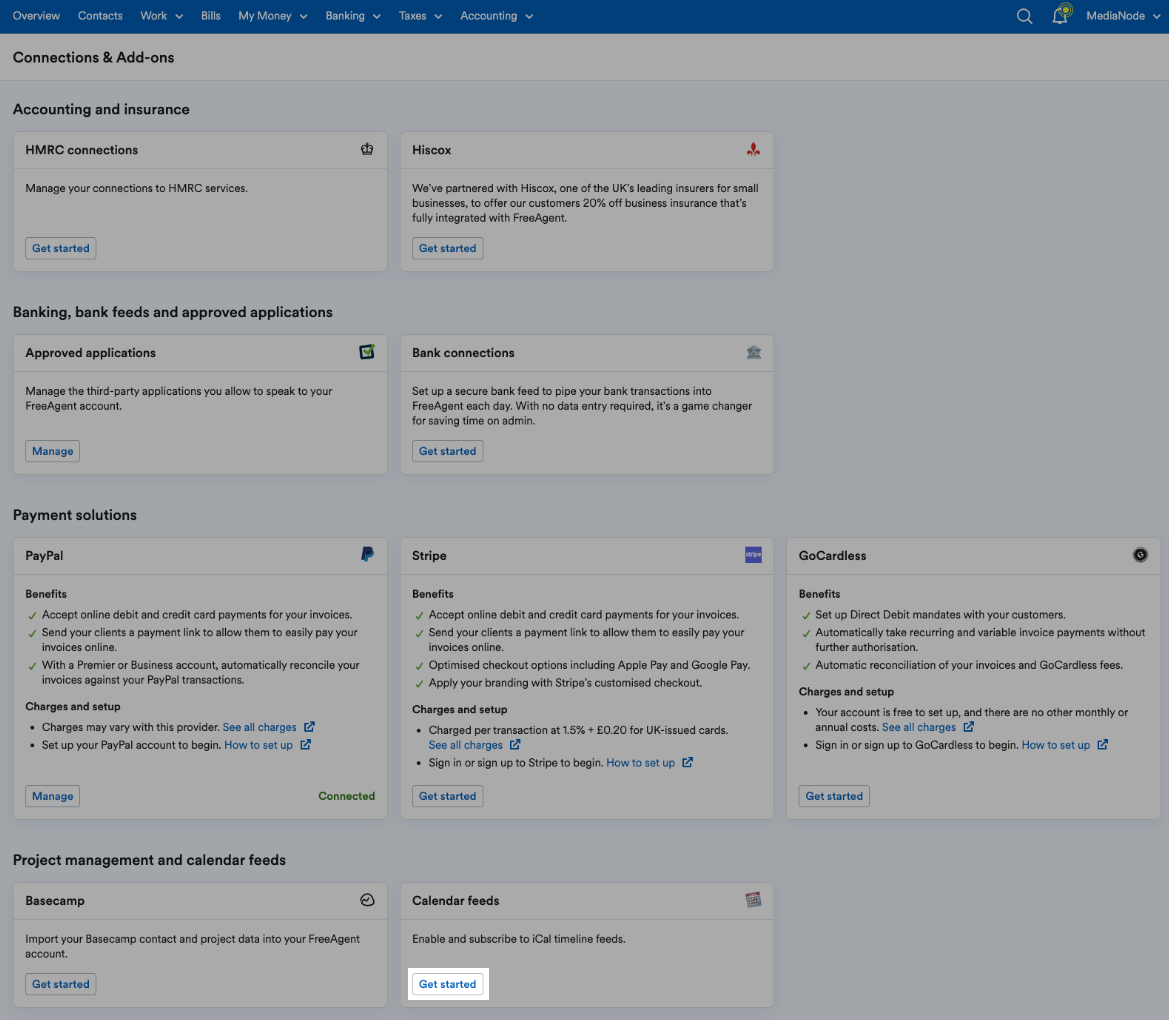Get started with Bank connections
Image resolution: width=1169 pixels, height=1020 pixels.
(447, 451)
